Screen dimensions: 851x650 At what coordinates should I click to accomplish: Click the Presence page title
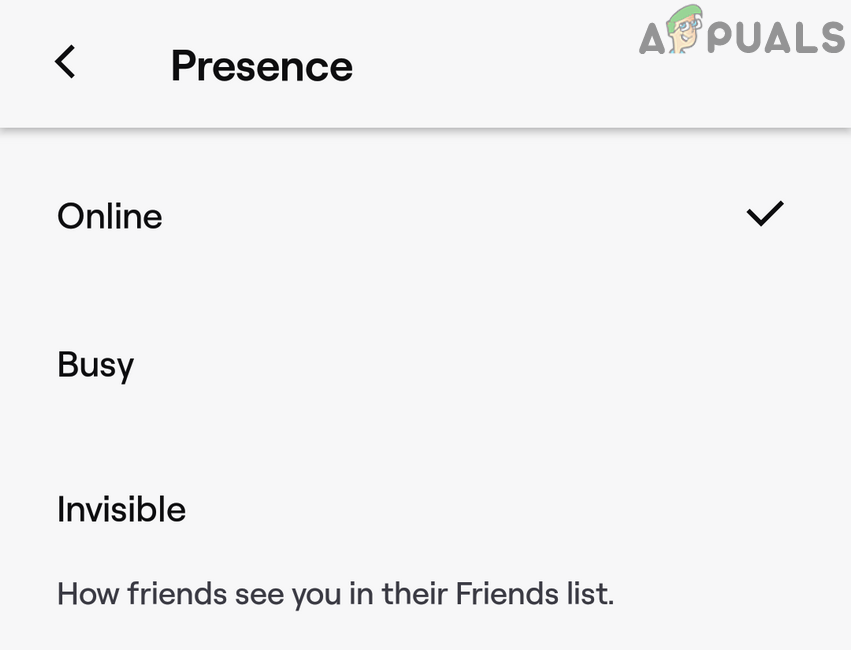(261, 66)
